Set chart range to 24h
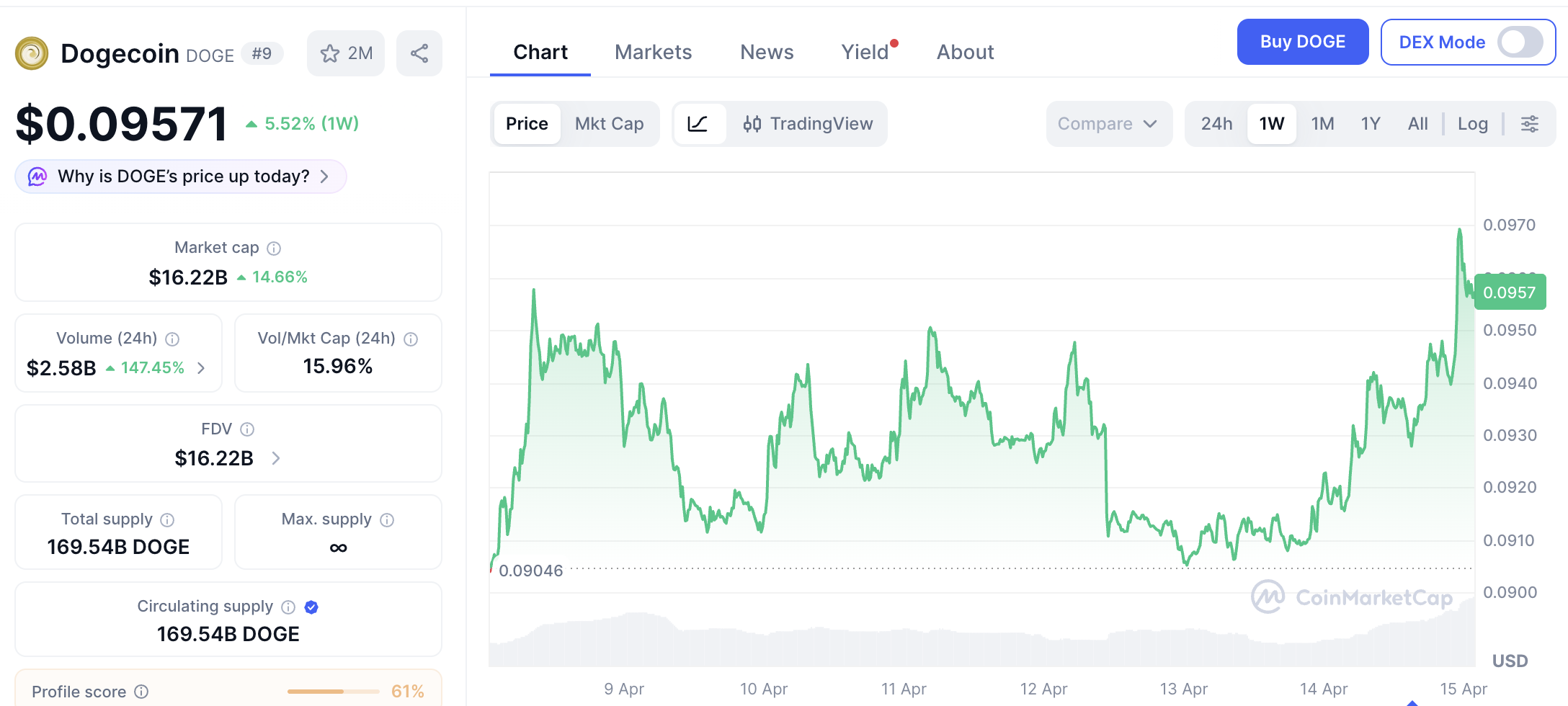Screen dimensions: 1568x706 1217,124
